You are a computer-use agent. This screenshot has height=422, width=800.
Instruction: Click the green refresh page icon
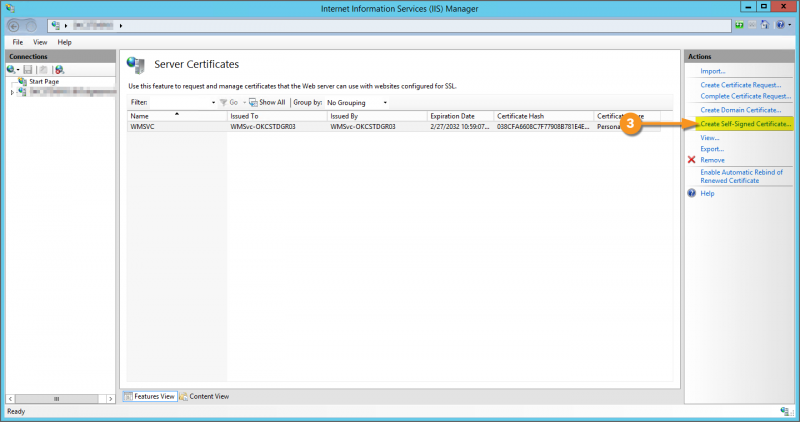coord(739,25)
